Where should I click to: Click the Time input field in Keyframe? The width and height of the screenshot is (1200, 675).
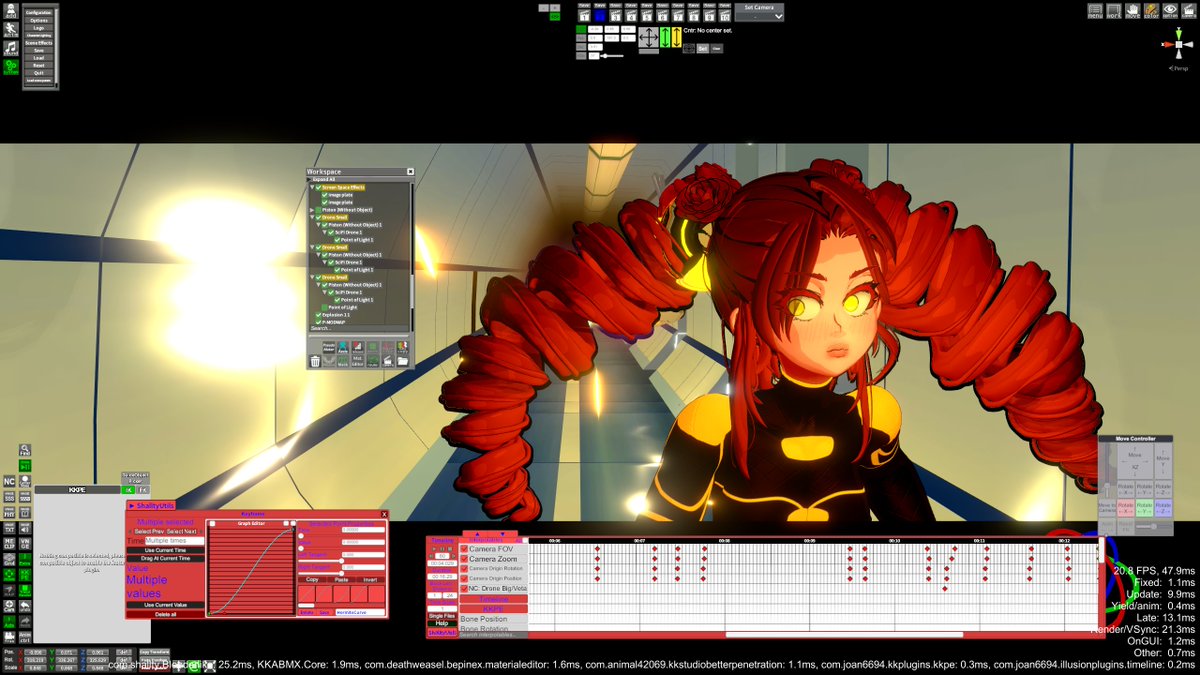(174, 541)
